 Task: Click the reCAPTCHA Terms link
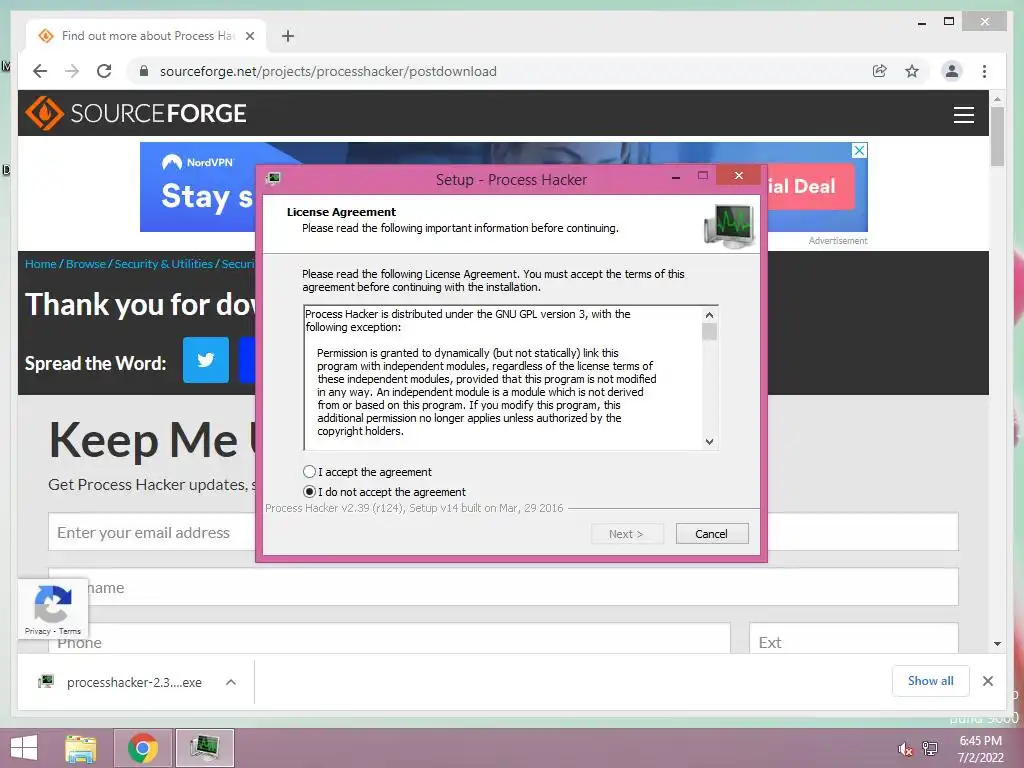70,631
